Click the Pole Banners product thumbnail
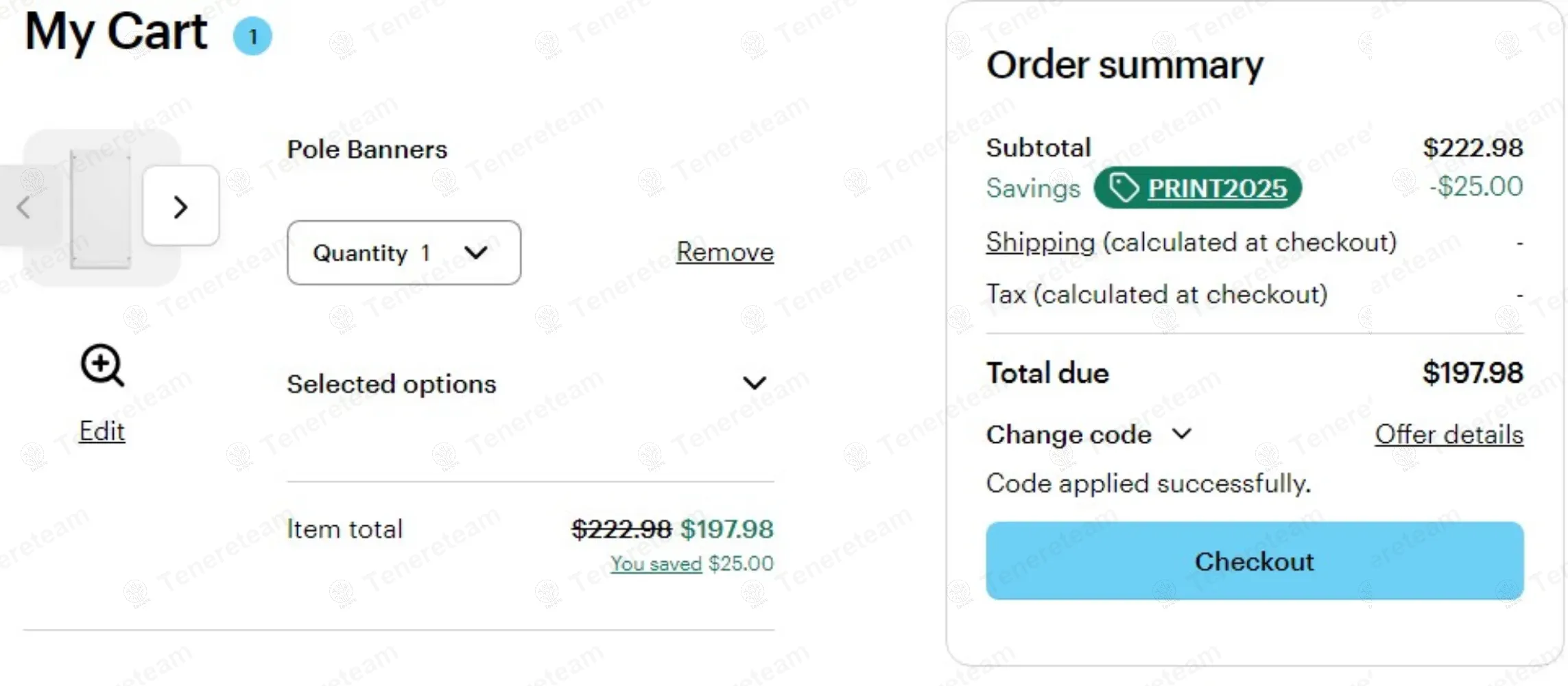The height and width of the screenshot is (686, 1568). click(100, 208)
